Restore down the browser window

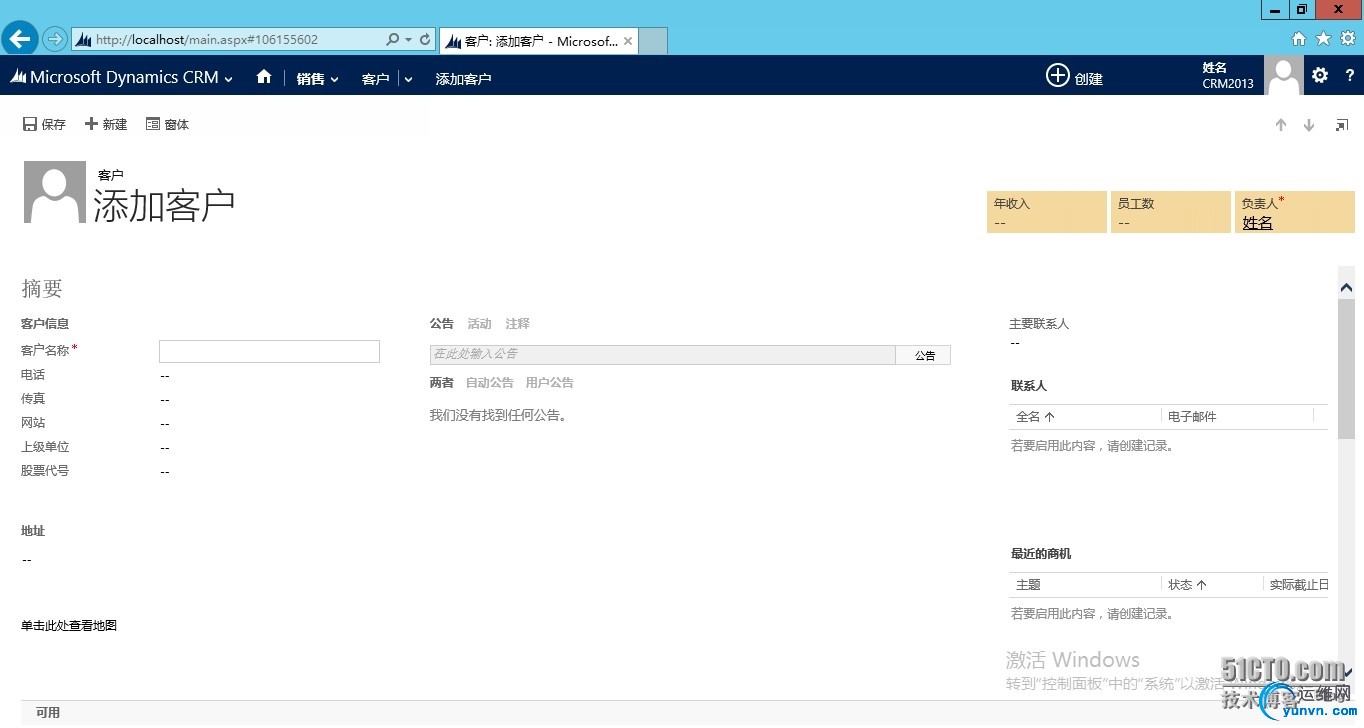tap(1302, 9)
